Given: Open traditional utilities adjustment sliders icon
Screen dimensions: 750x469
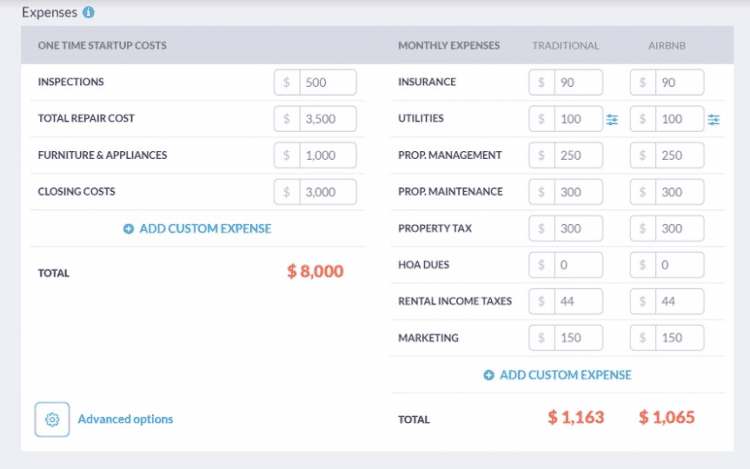Looking at the screenshot, I should (612, 120).
